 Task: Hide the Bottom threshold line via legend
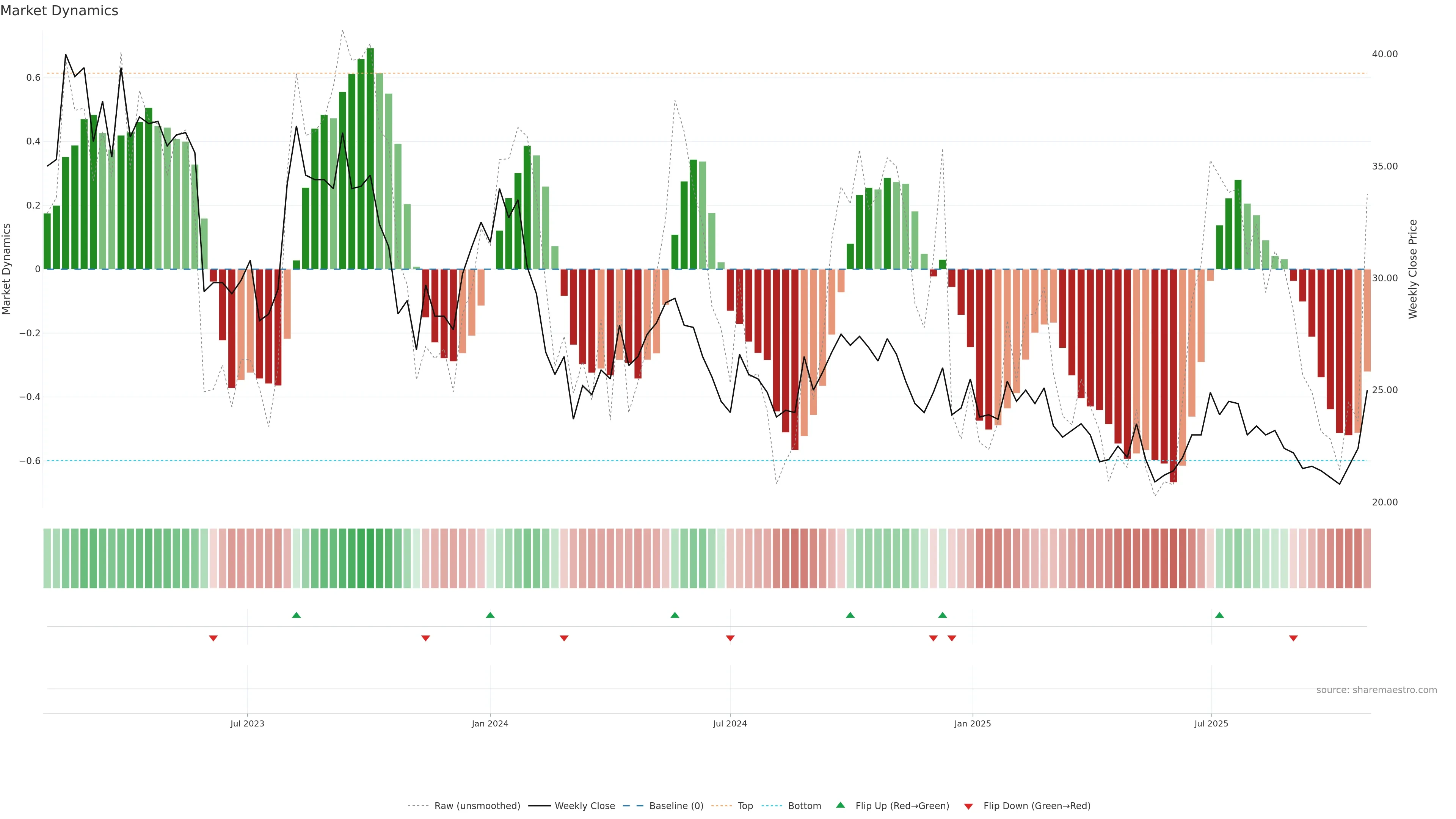(x=804, y=806)
